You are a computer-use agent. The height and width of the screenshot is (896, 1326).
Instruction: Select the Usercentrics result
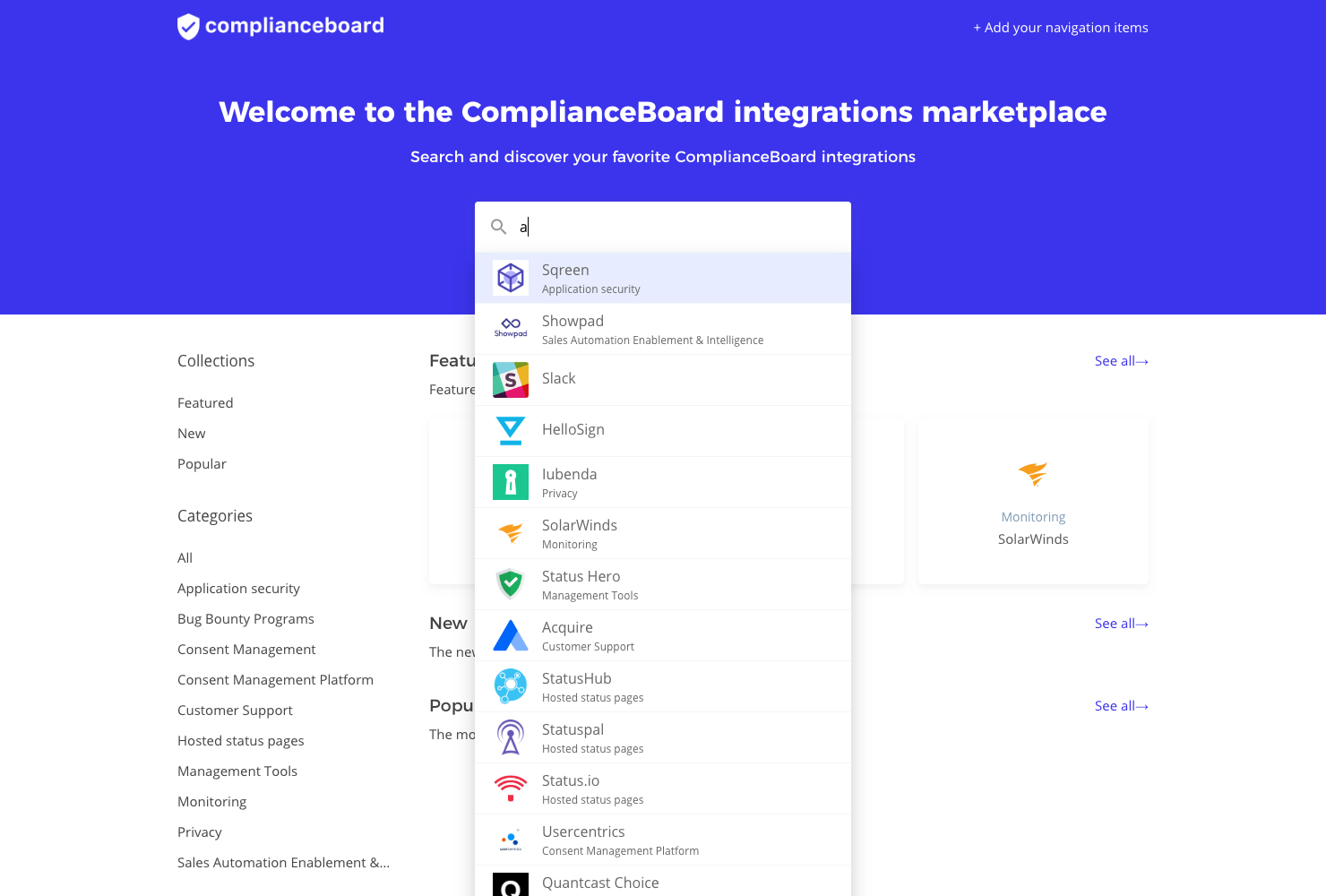663,840
